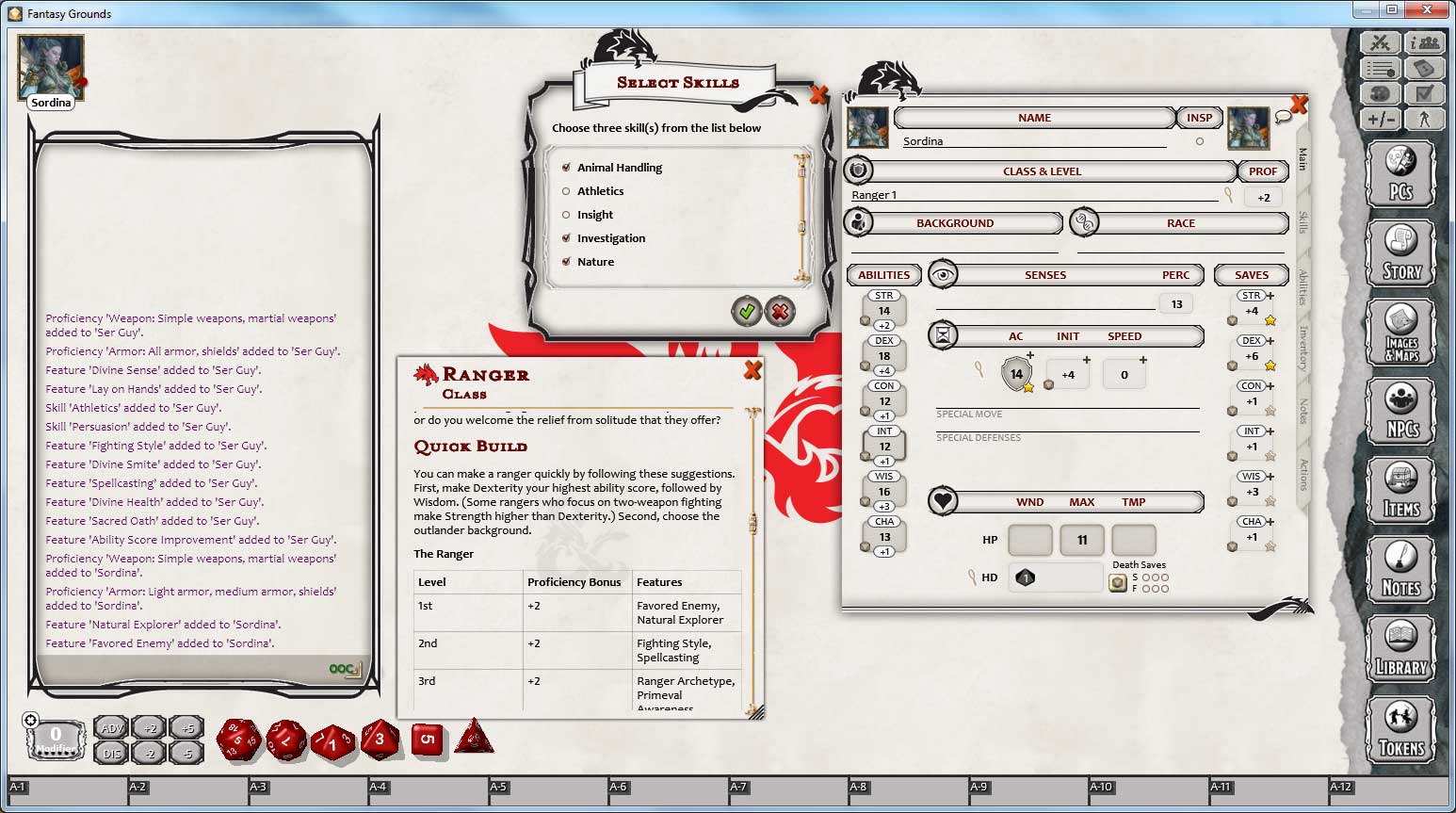Check the Nature skill
The height and width of the screenshot is (813, 1456).
pyautogui.click(x=566, y=261)
